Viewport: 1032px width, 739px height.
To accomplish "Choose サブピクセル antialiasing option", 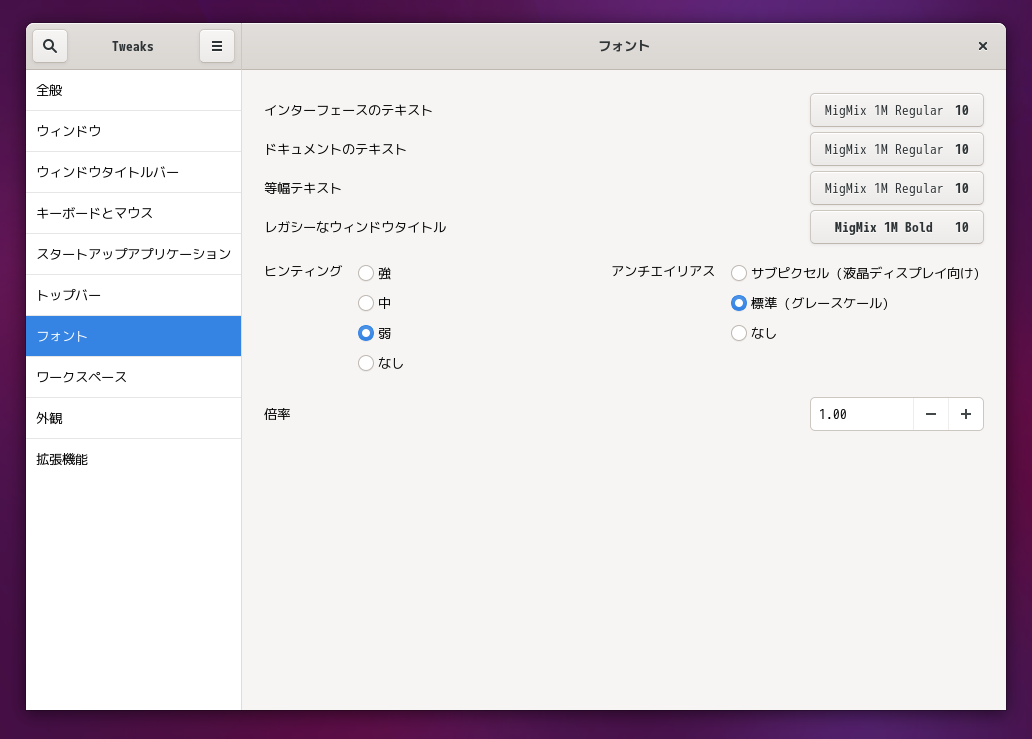I will pyautogui.click(x=739, y=272).
